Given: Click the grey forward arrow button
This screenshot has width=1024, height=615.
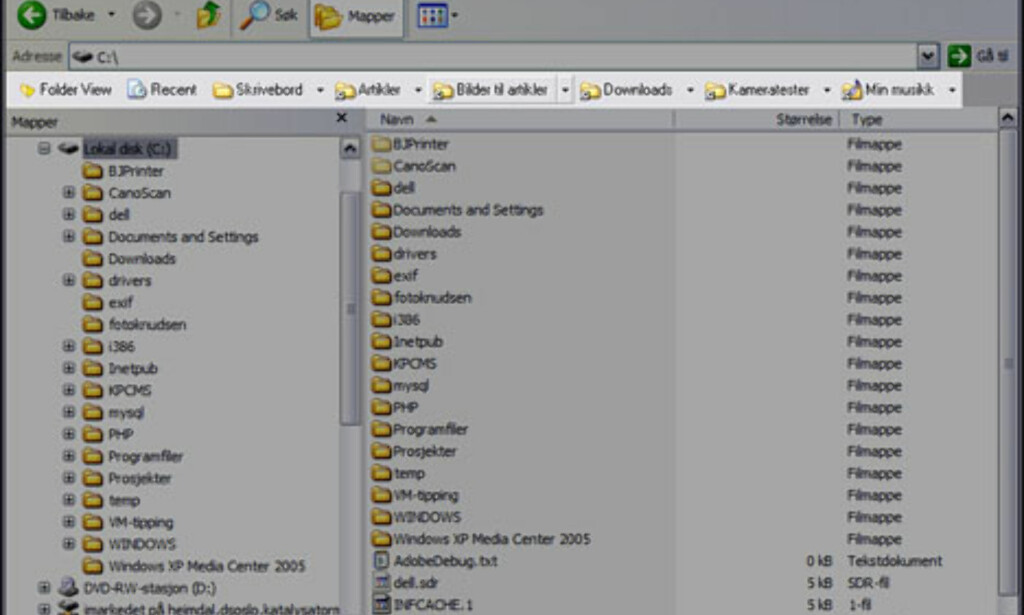Looking at the screenshot, I should pyautogui.click(x=147, y=14).
